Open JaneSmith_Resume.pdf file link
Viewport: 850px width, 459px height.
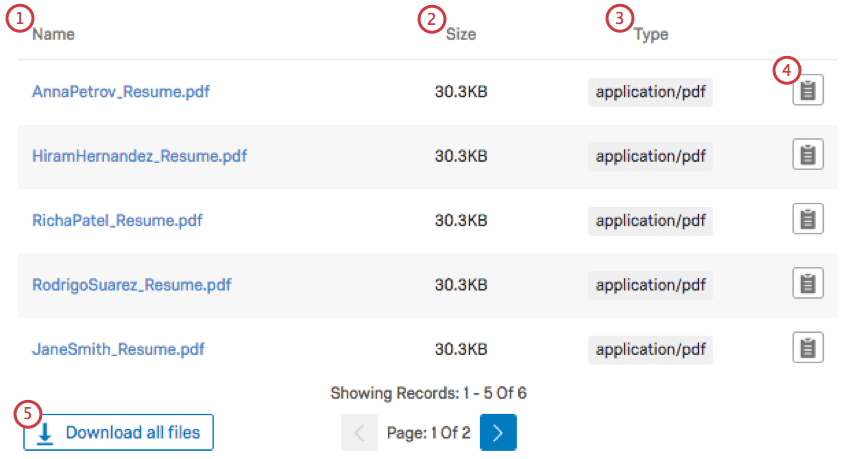tap(118, 349)
